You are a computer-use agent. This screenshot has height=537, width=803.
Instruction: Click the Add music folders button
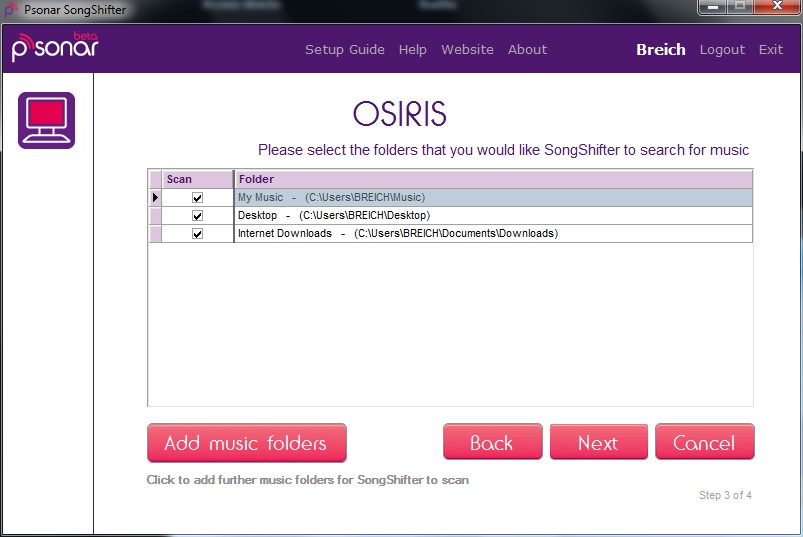point(247,443)
